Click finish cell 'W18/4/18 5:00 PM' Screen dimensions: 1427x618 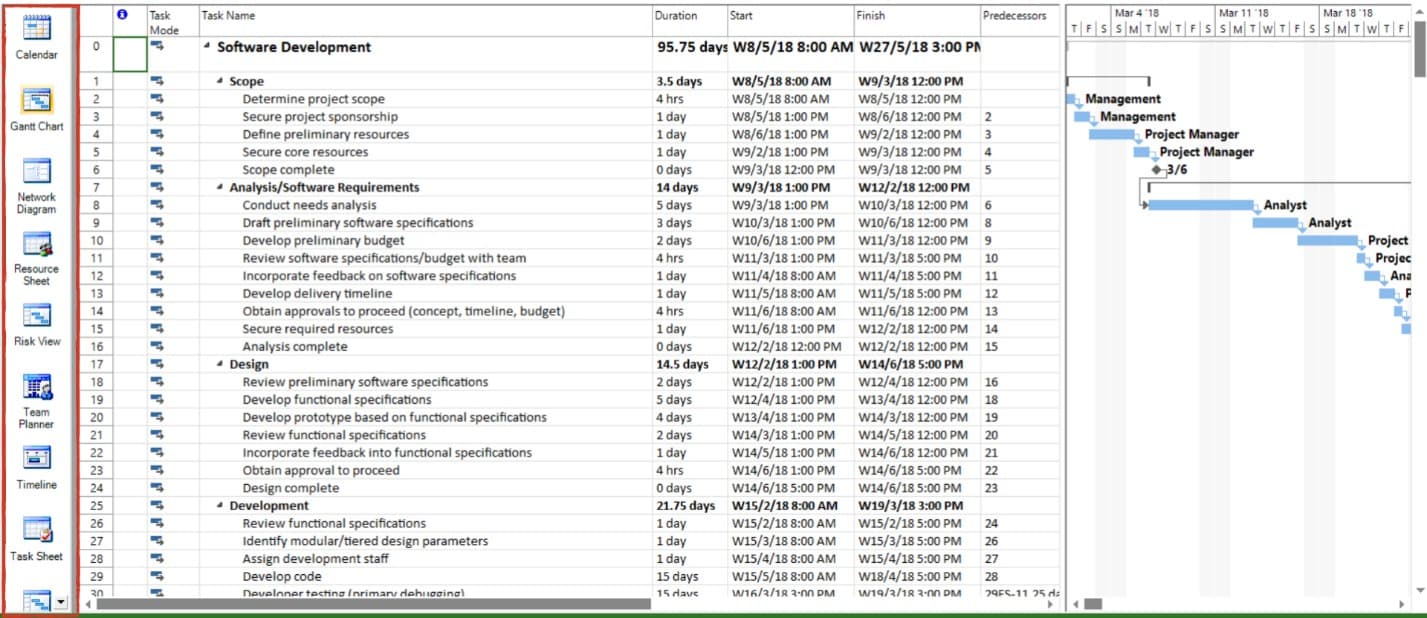tap(917, 577)
